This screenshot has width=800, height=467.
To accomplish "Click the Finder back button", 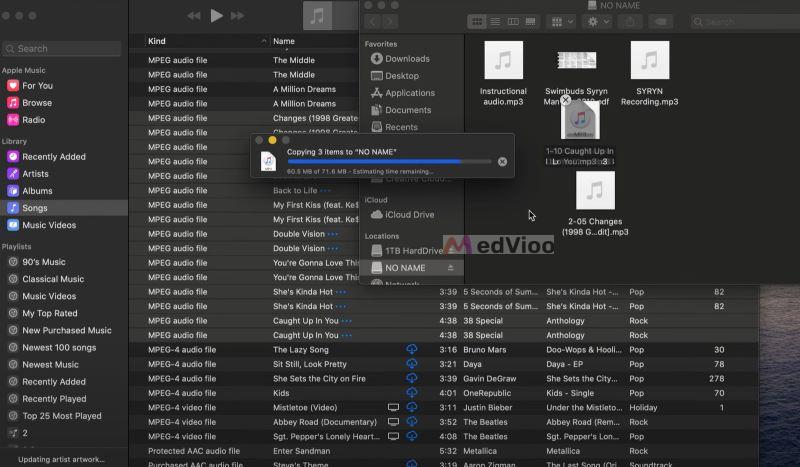I will (x=372, y=21).
